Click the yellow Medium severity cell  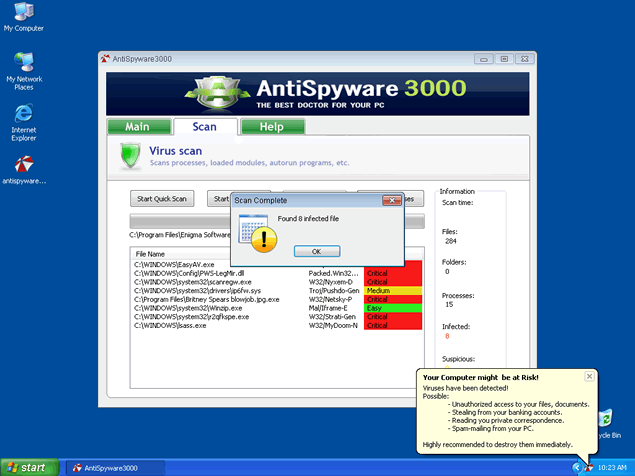(392, 290)
